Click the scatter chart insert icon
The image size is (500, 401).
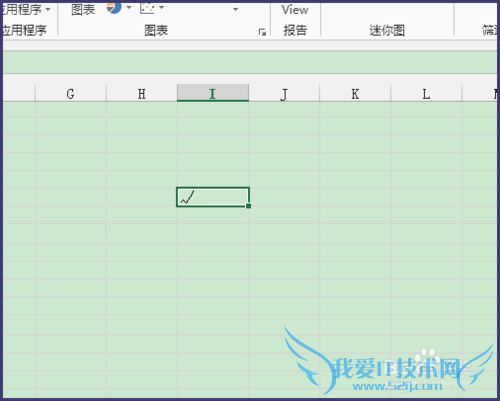tap(147, 8)
